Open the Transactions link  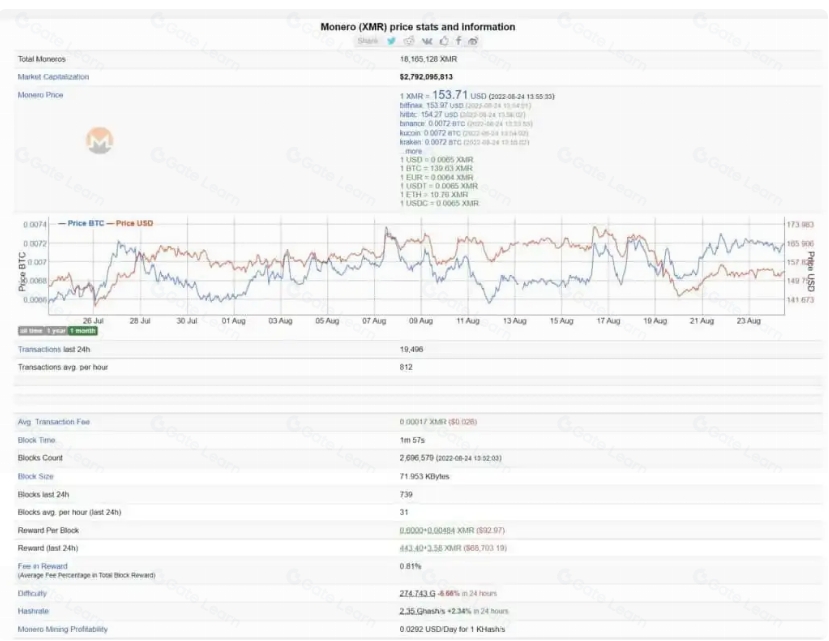tap(39, 349)
